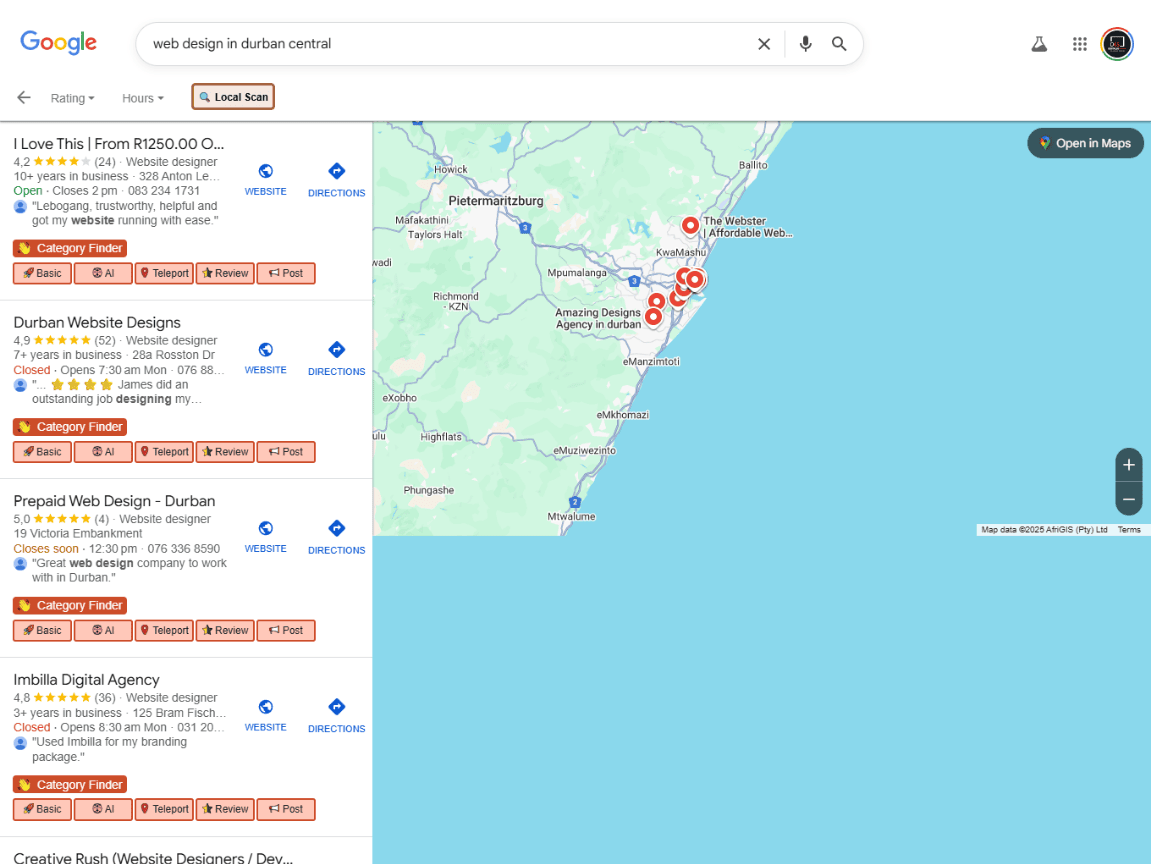Zoom in on the map
Image resolution: width=1151 pixels, height=864 pixels.
[x=1128, y=465]
